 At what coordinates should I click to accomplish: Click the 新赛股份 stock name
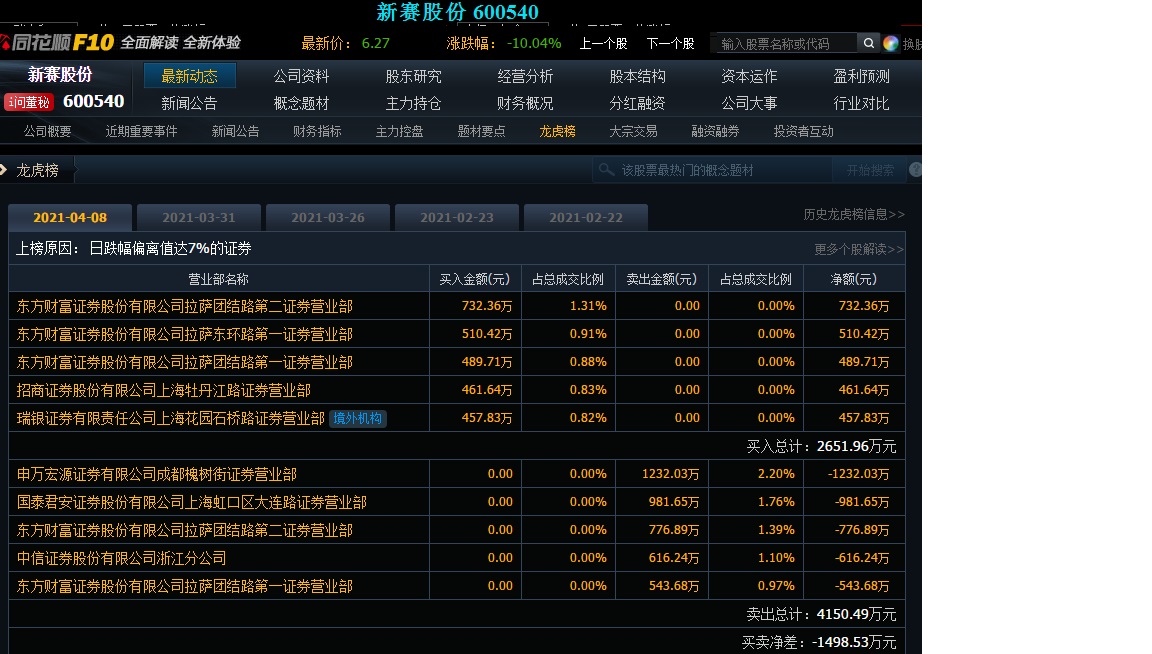[x=60, y=74]
